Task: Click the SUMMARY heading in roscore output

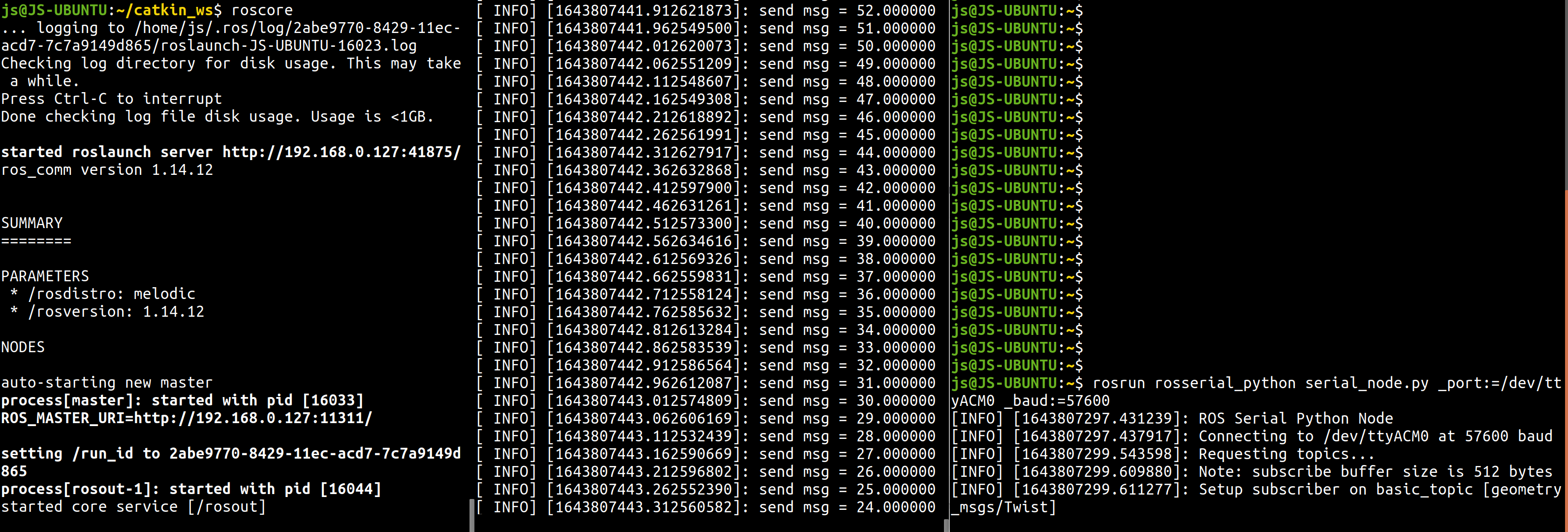Action: [x=31, y=223]
